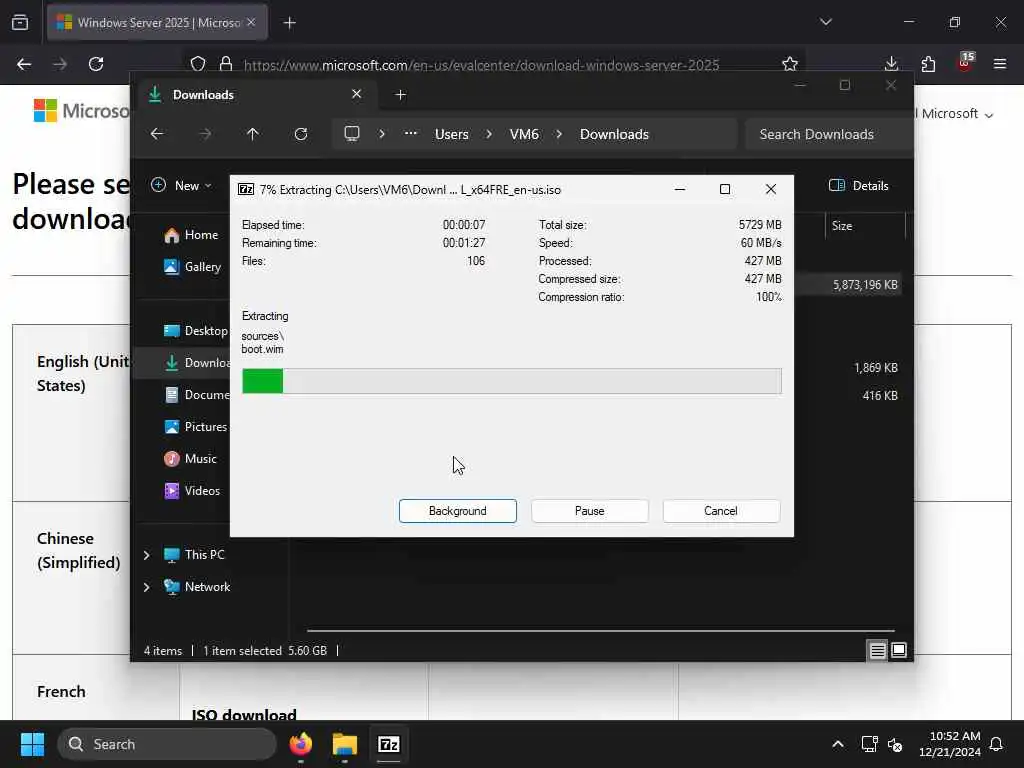The width and height of the screenshot is (1024, 768).
Task: Click the 1,869 KB file size
Action: click(x=875, y=368)
